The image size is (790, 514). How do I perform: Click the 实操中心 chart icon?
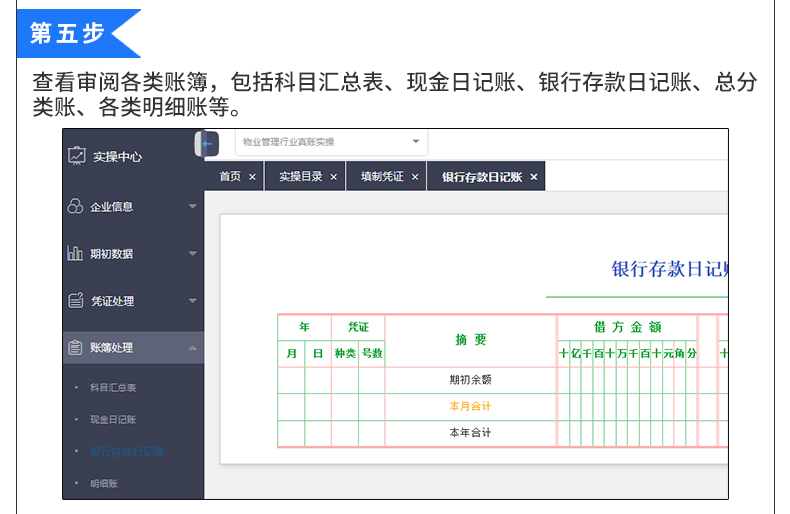pos(77,156)
